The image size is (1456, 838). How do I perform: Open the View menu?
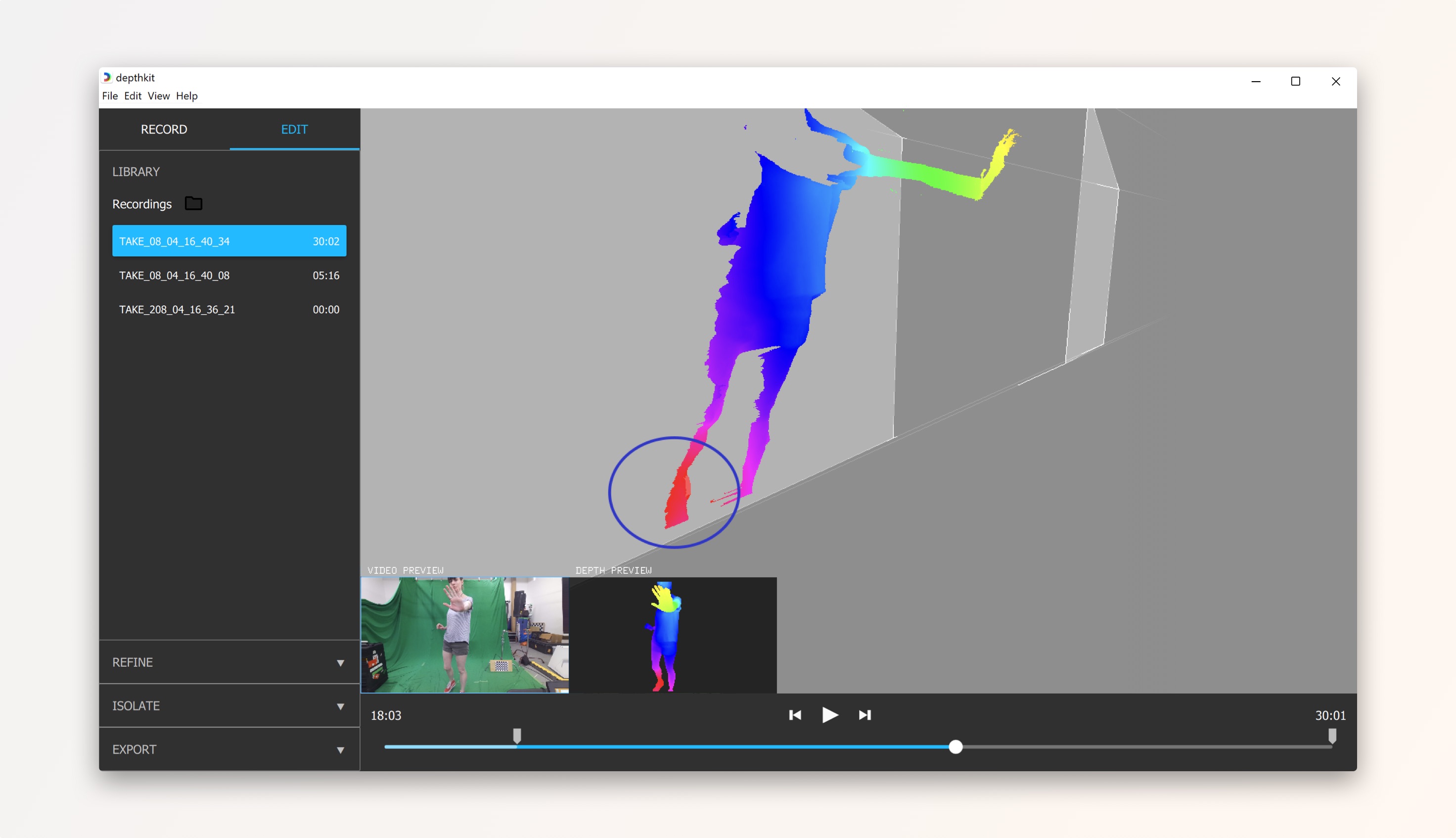click(158, 96)
